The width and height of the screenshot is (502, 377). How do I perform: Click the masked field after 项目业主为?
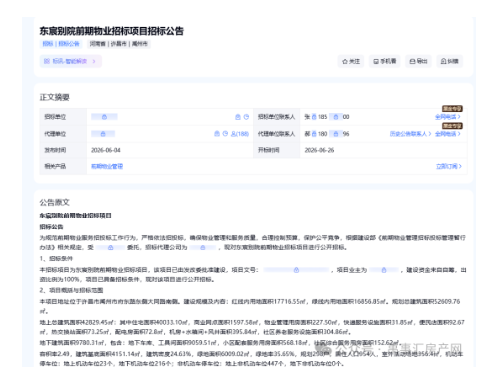click(384, 270)
